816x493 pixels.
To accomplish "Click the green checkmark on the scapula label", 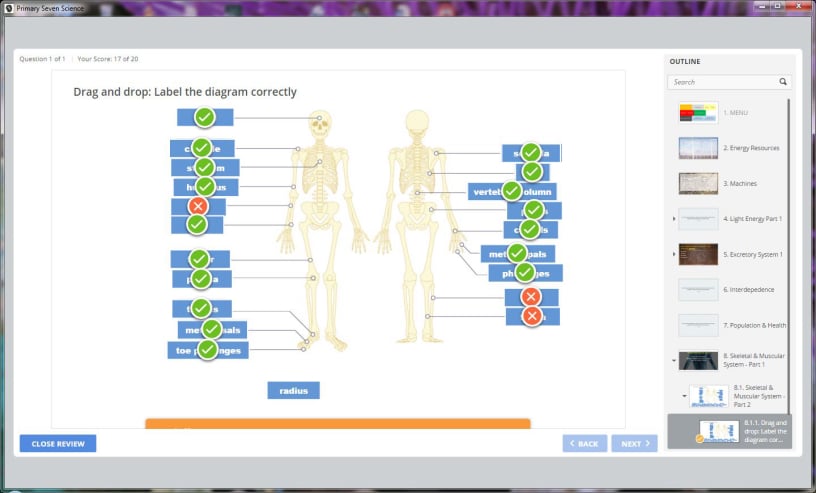I will coord(531,152).
